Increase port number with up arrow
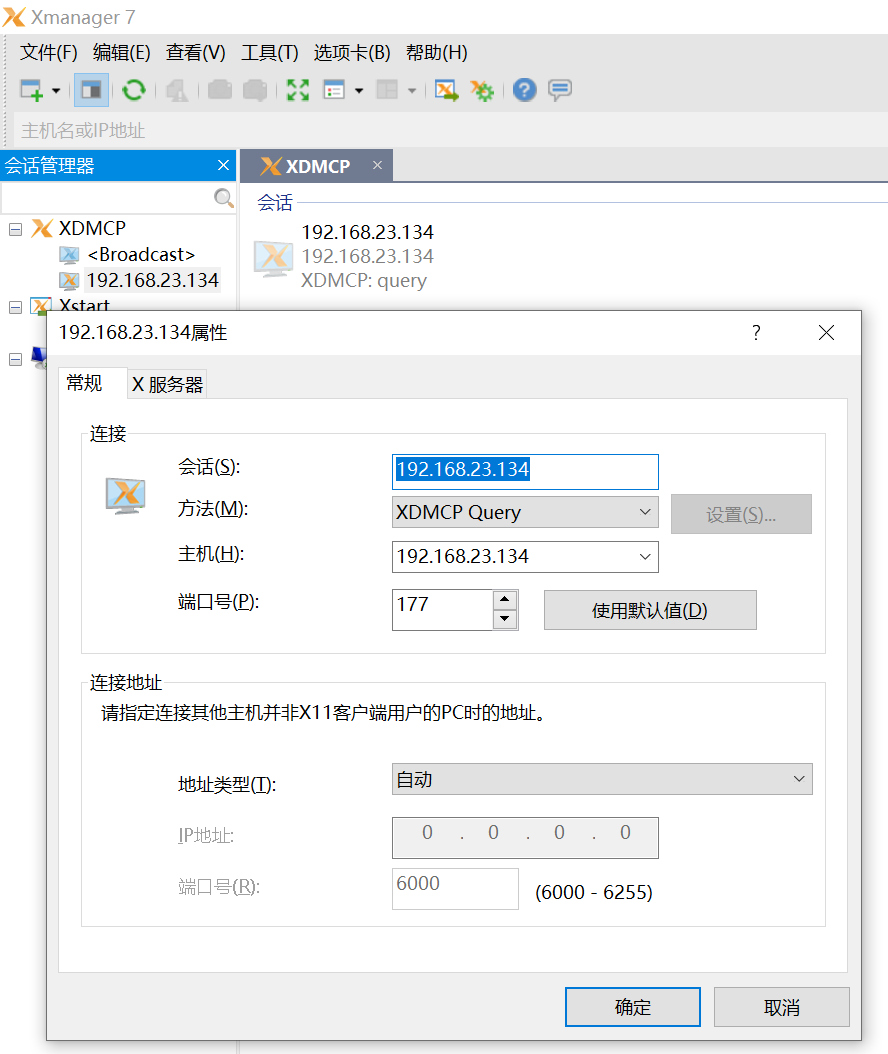The width and height of the screenshot is (888, 1054). click(505, 599)
